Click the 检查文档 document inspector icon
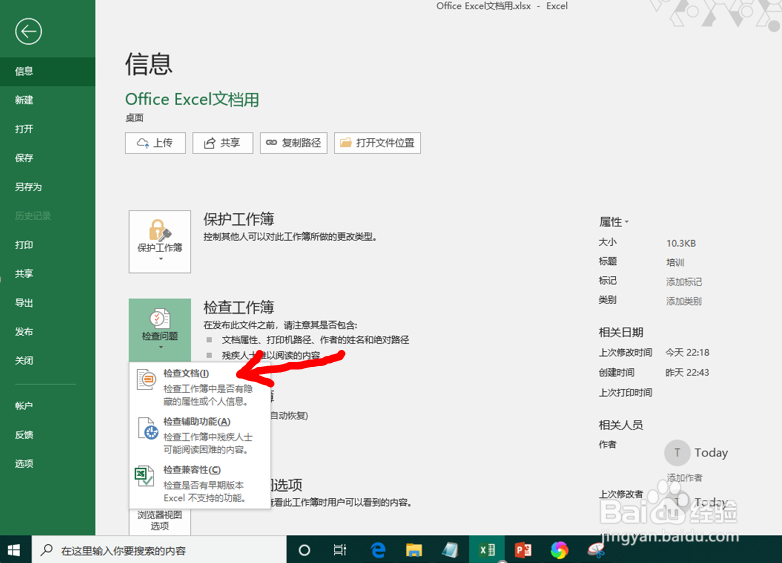 pyautogui.click(x=146, y=380)
